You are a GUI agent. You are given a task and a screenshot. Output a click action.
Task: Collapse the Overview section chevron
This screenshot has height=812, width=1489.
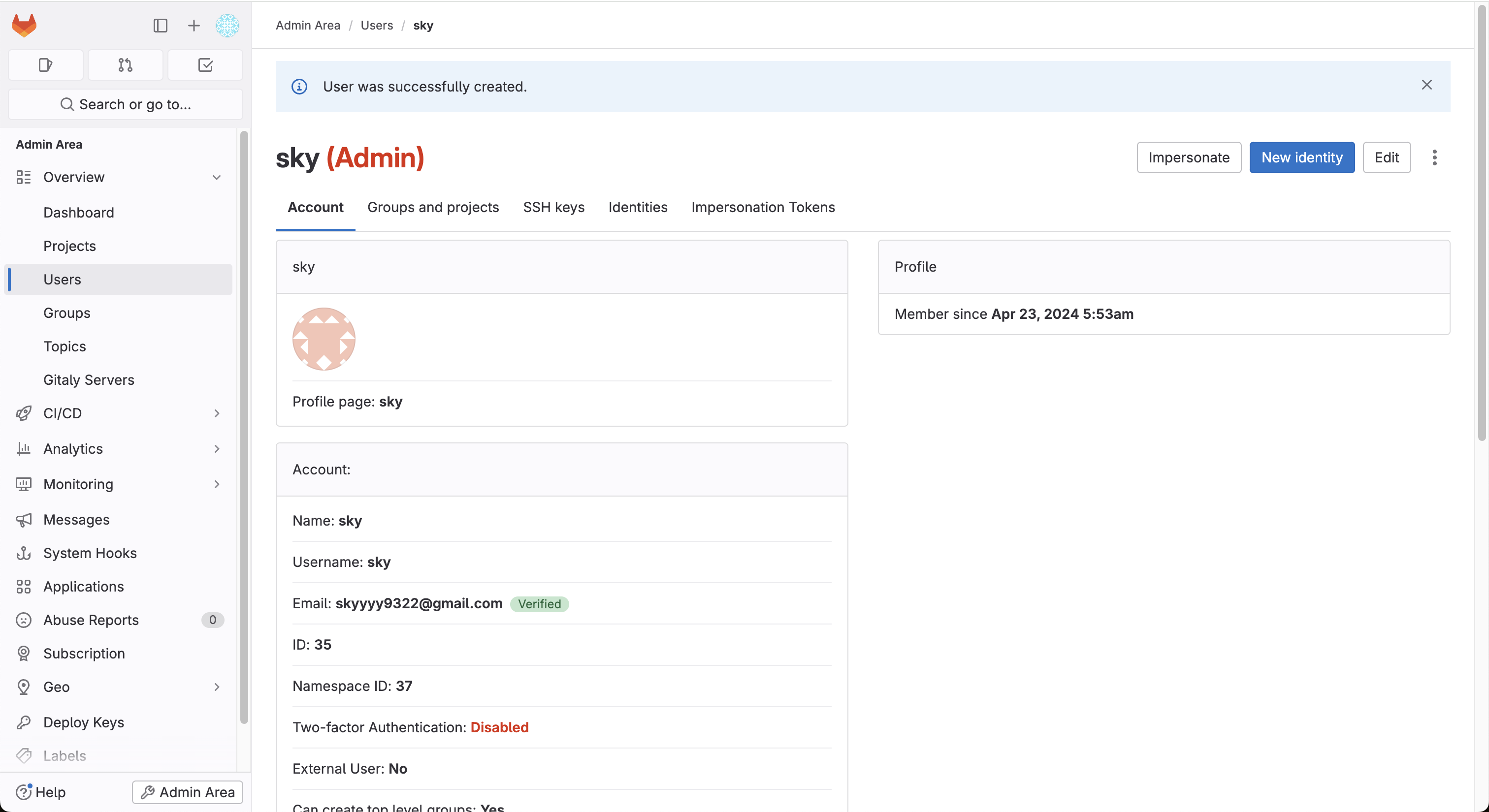point(217,177)
